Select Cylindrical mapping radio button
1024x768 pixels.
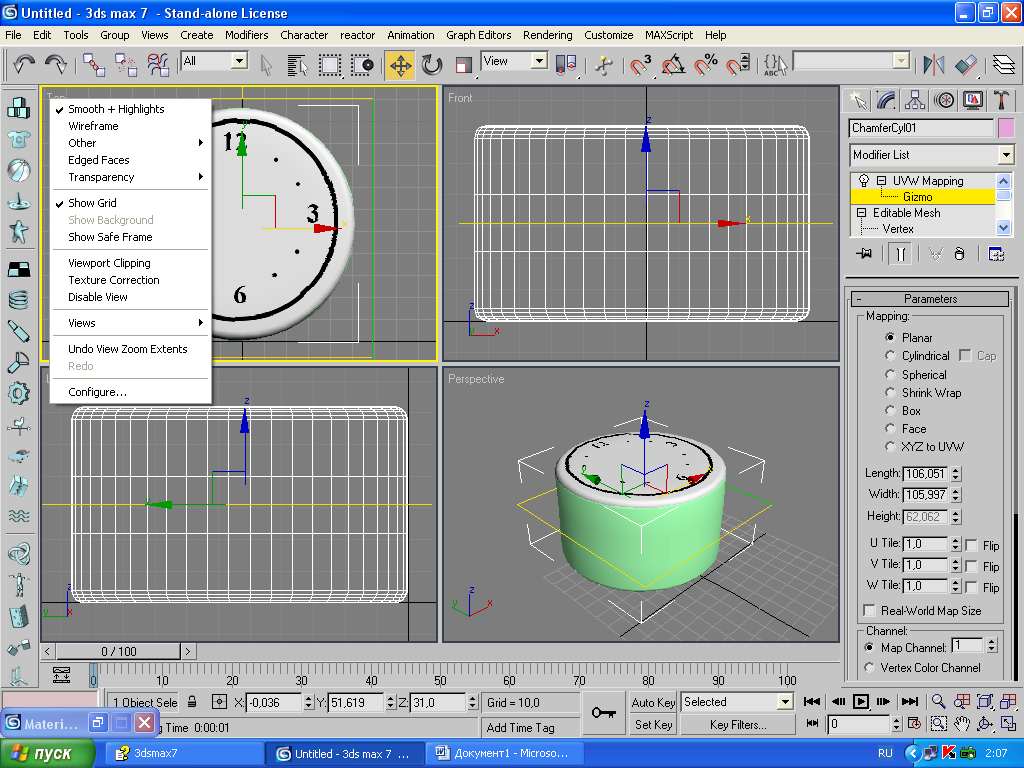(x=889, y=355)
